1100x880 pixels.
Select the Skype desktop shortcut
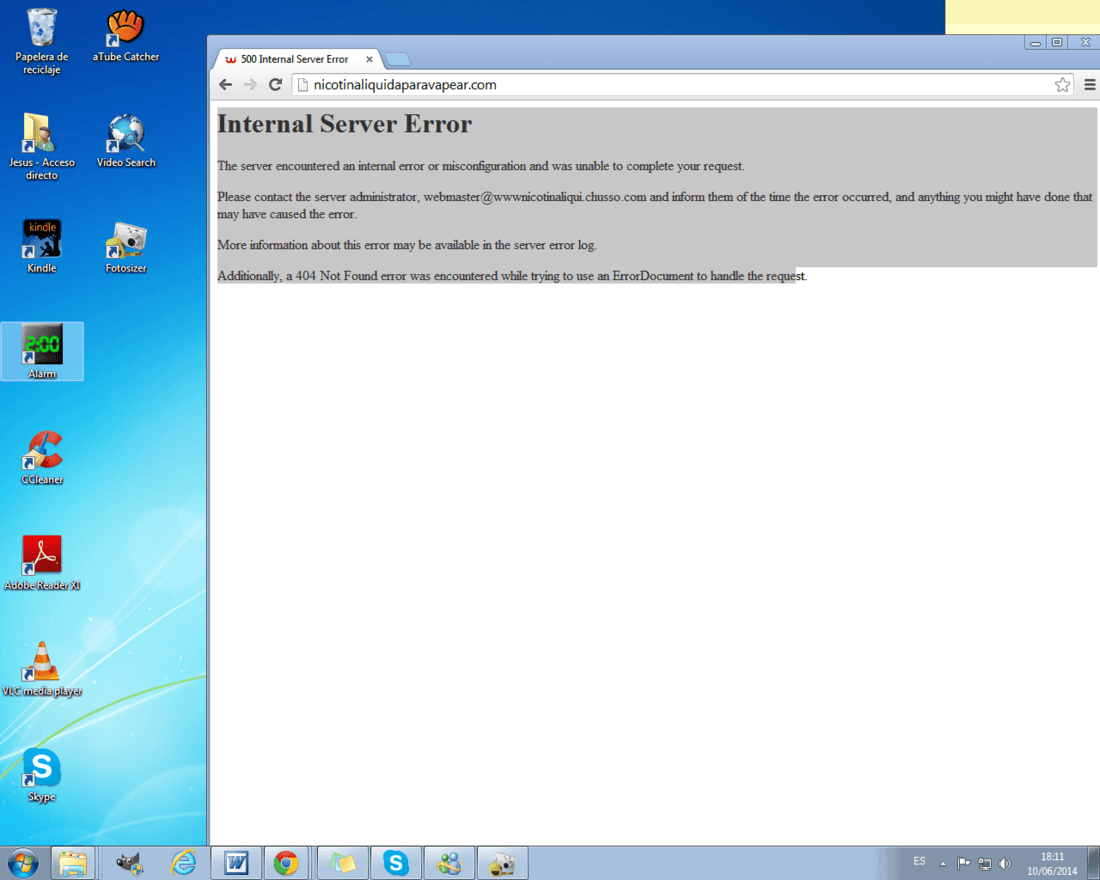point(41,775)
